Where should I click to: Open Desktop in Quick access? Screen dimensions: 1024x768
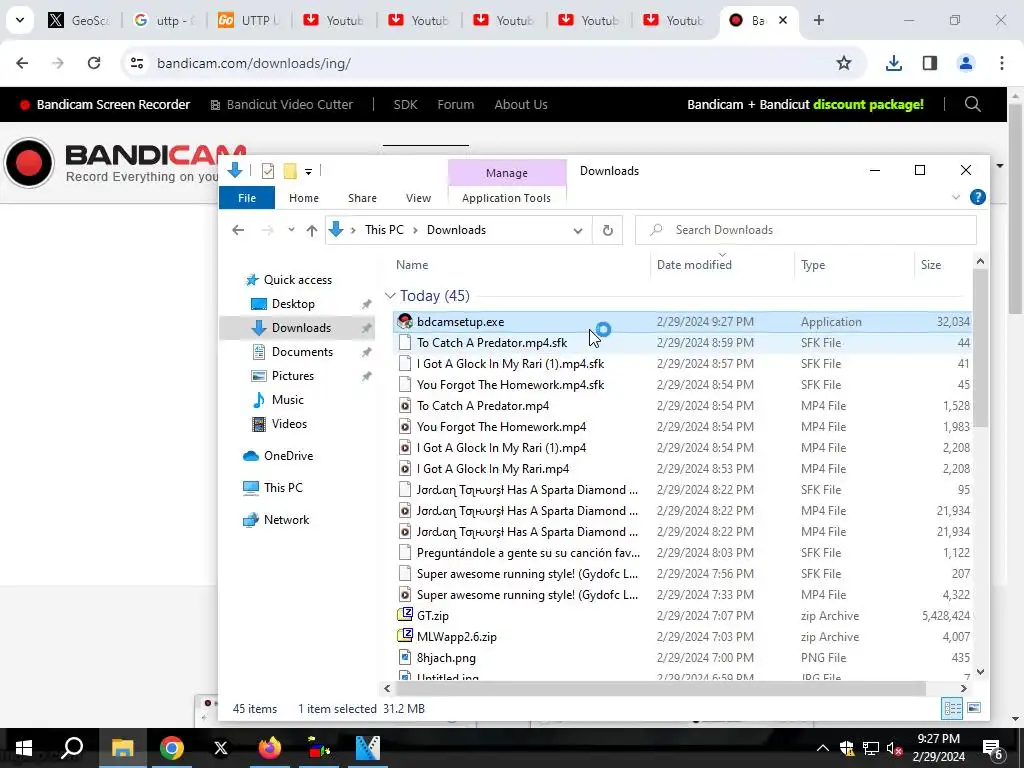pyautogui.click(x=293, y=304)
